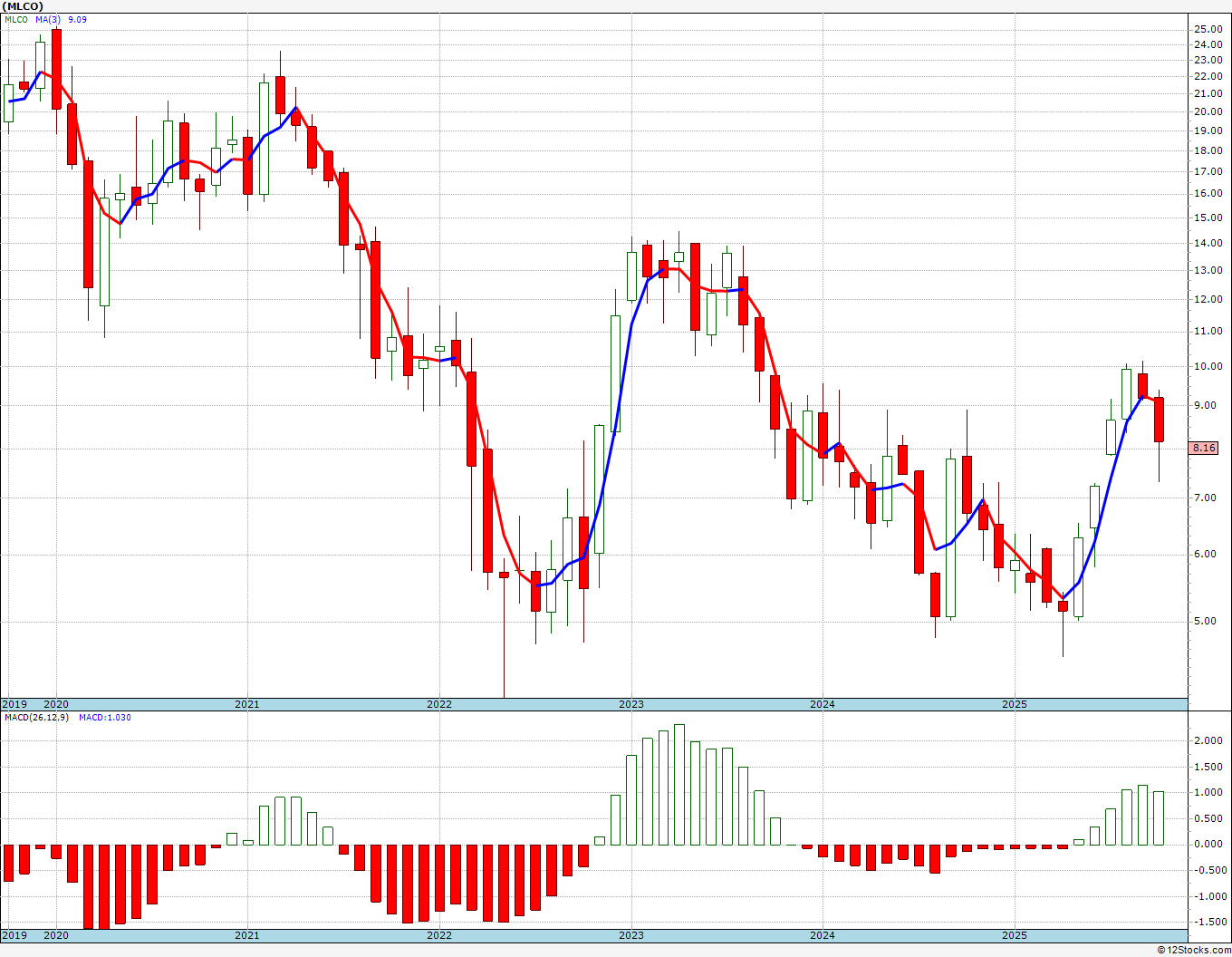This screenshot has width=1232, height=957.
Task: Click the 8.16 current price tag
Action: pyautogui.click(x=1204, y=448)
